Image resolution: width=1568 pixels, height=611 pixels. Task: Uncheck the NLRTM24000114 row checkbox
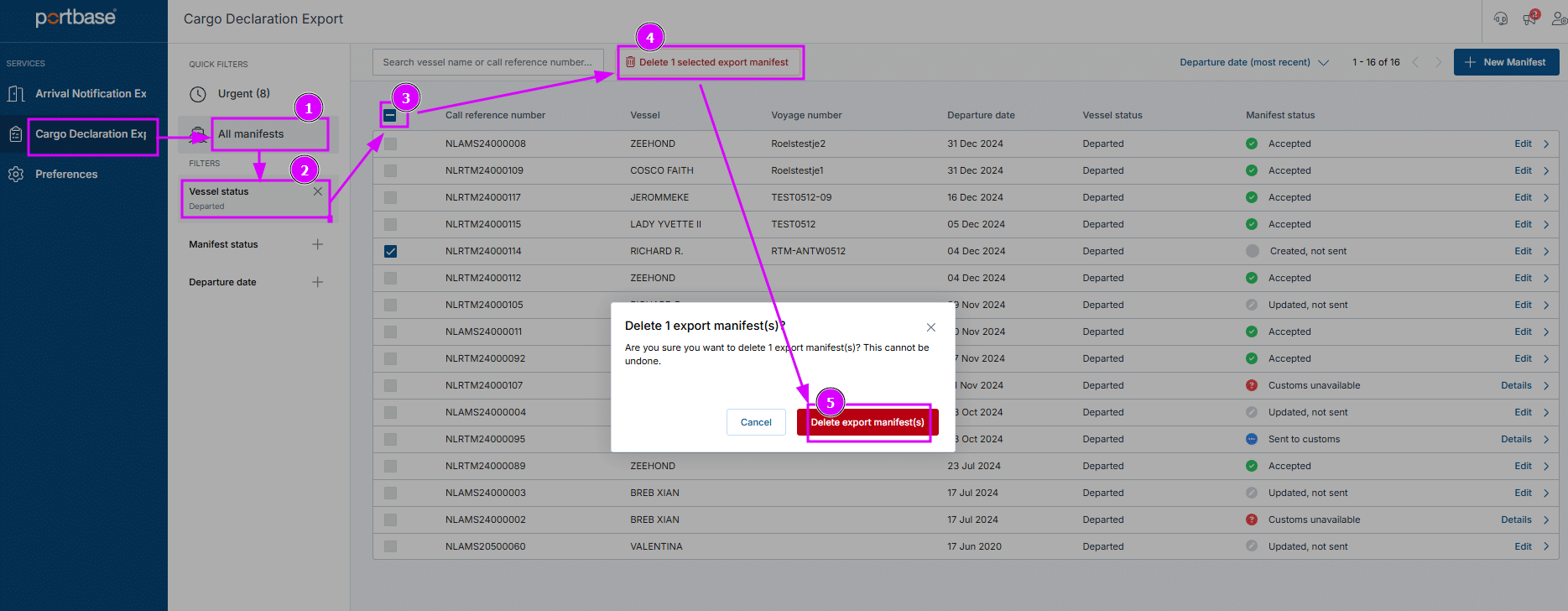(390, 251)
